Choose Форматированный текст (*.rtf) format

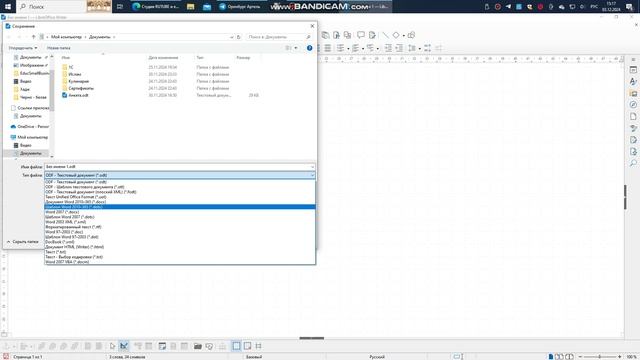180,227
